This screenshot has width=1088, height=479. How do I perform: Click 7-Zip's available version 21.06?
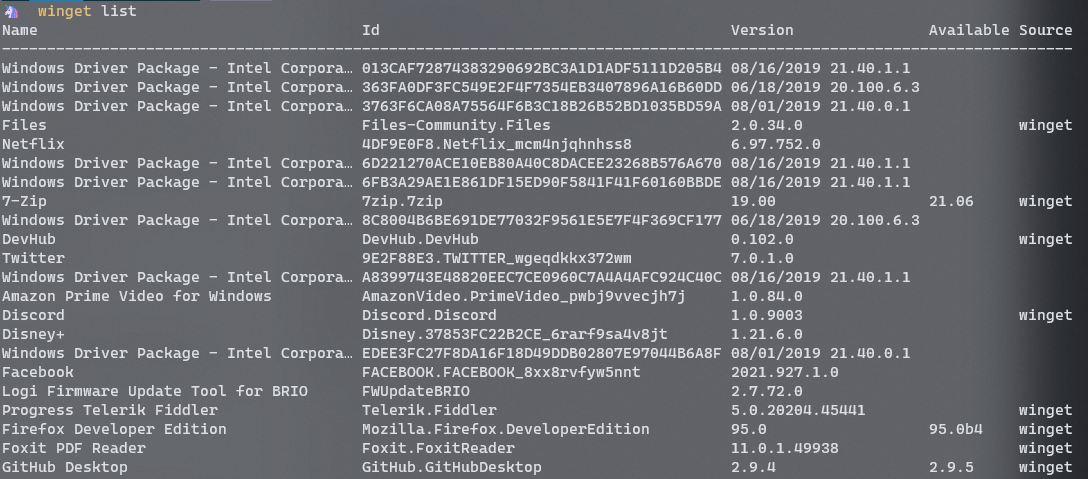click(951, 201)
